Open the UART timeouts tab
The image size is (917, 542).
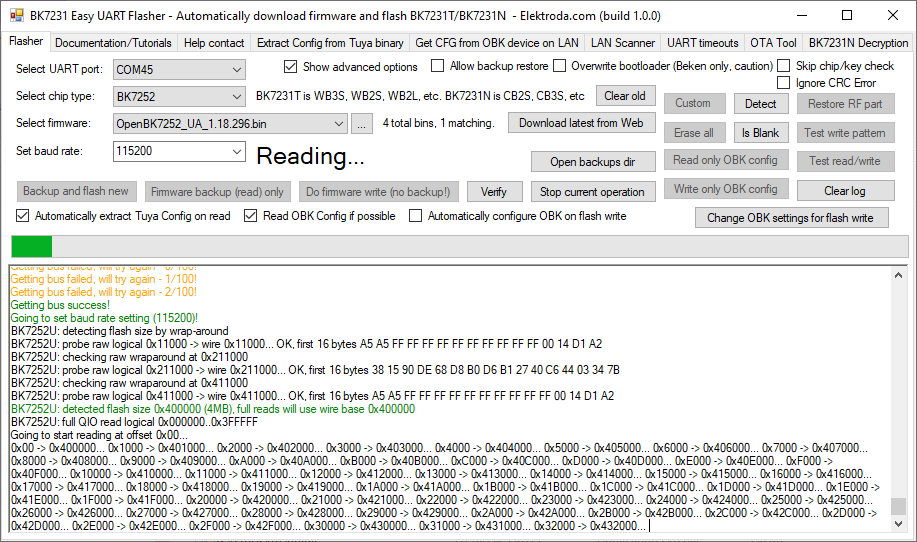point(702,43)
